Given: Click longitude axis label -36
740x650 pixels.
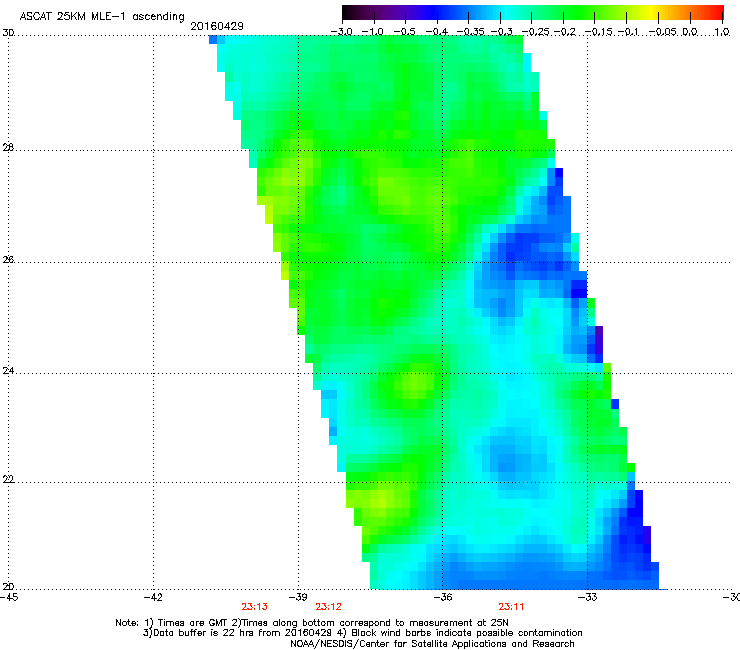Looking at the screenshot, I should (x=443, y=597).
